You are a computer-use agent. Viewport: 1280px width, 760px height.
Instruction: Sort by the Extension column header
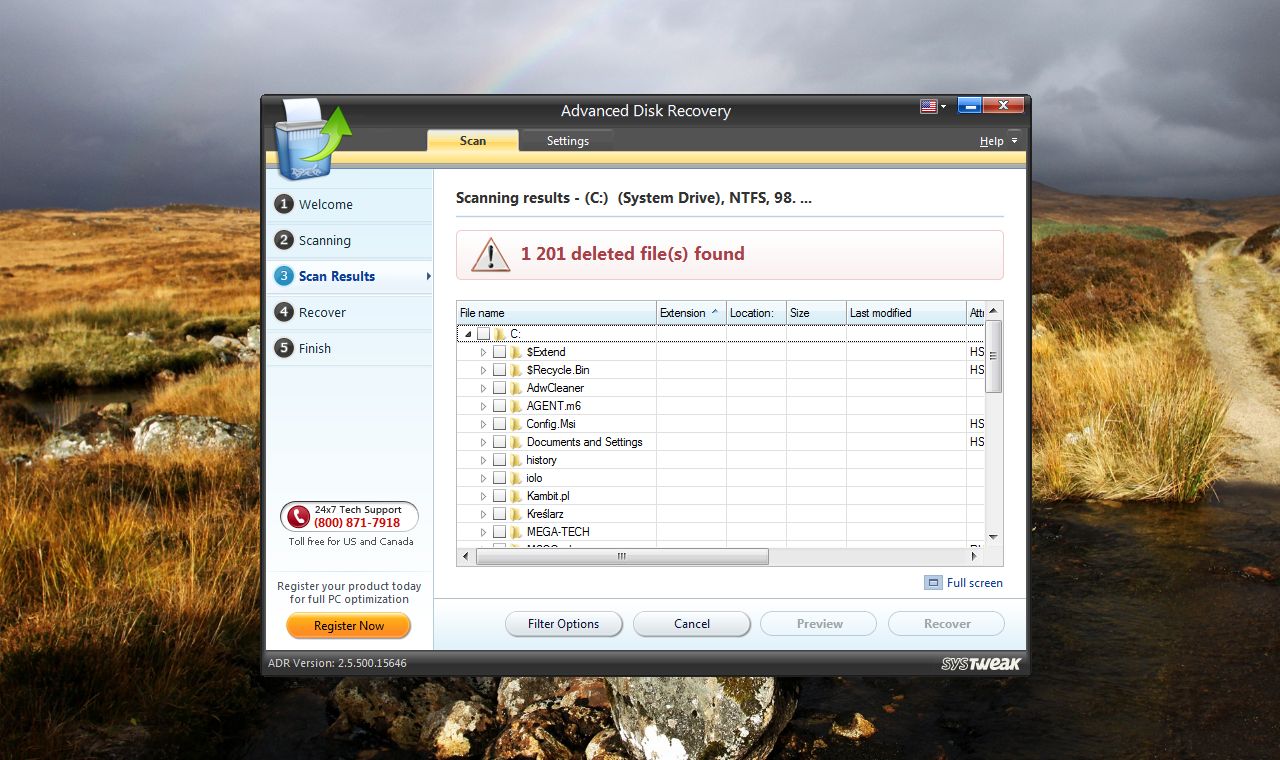coord(691,313)
